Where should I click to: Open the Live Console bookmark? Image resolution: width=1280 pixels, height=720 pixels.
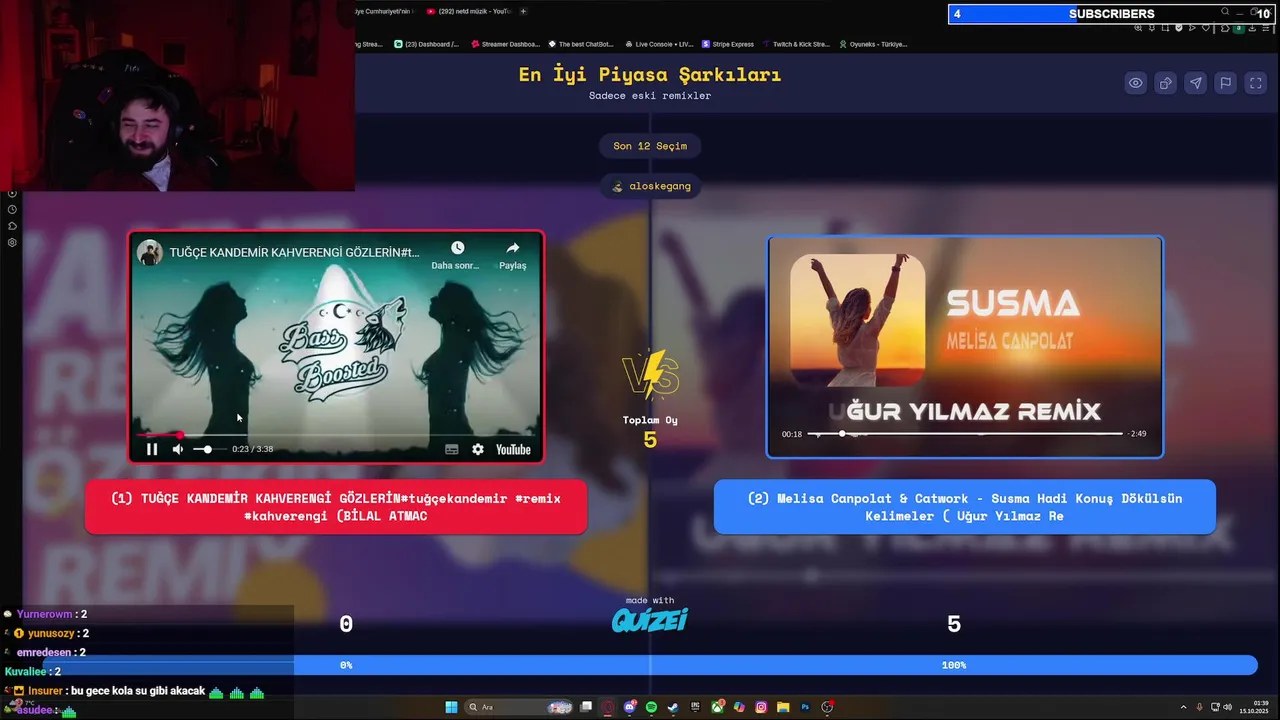click(658, 44)
